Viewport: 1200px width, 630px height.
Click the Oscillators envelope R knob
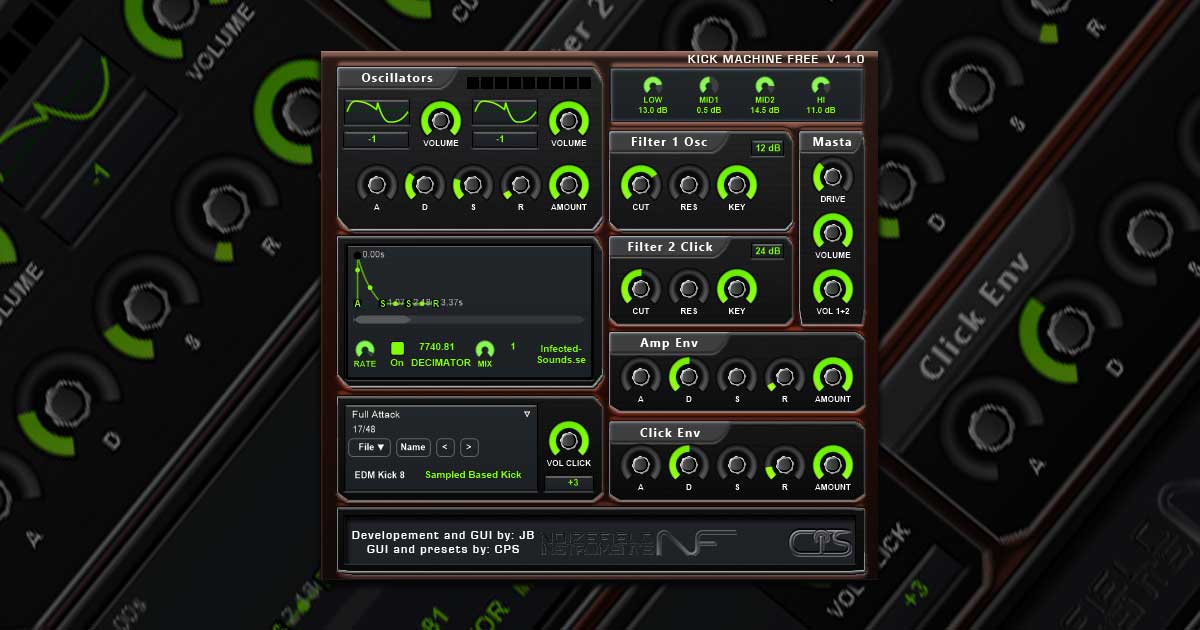pos(520,184)
